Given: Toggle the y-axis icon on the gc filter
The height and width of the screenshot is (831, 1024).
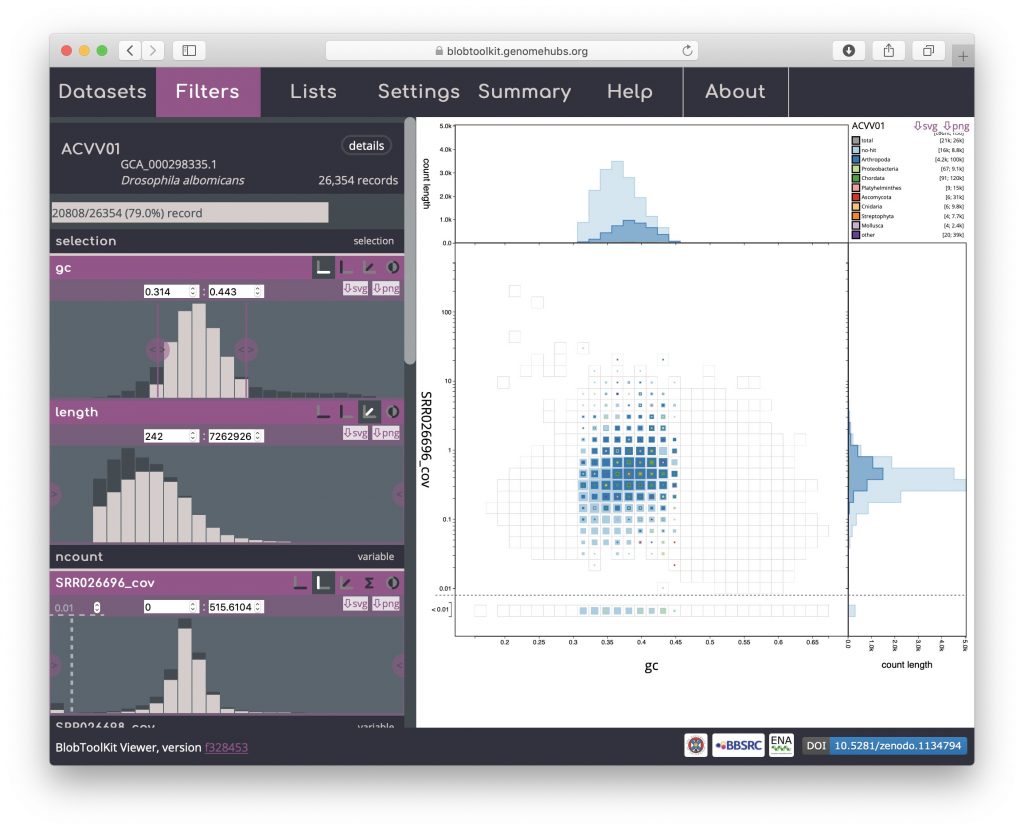Looking at the screenshot, I should [346, 268].
